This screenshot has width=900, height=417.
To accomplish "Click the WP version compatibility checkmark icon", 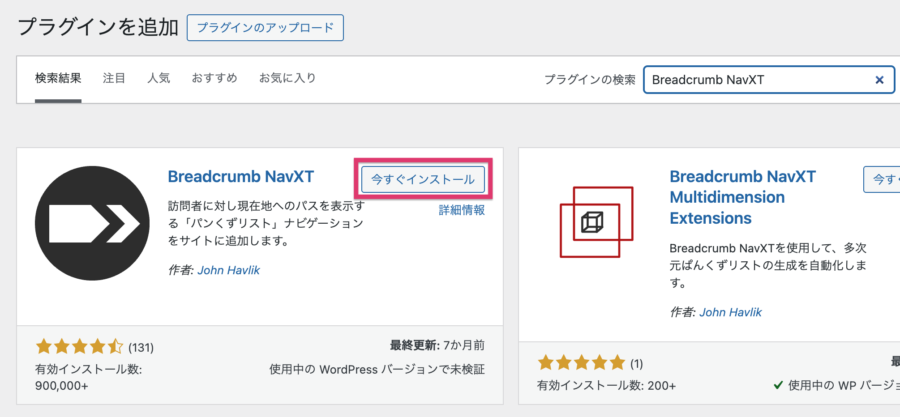I will 778,385.
